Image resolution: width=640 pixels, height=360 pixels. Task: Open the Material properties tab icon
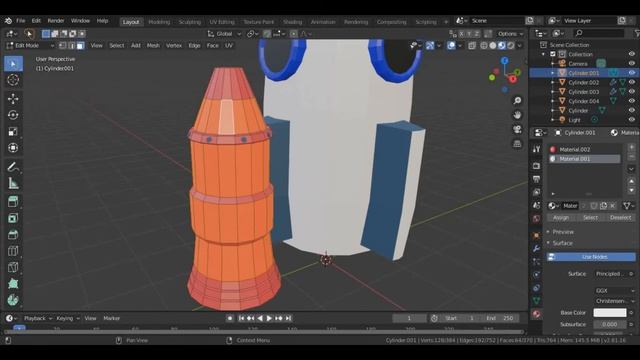click(x=536, y=314)
